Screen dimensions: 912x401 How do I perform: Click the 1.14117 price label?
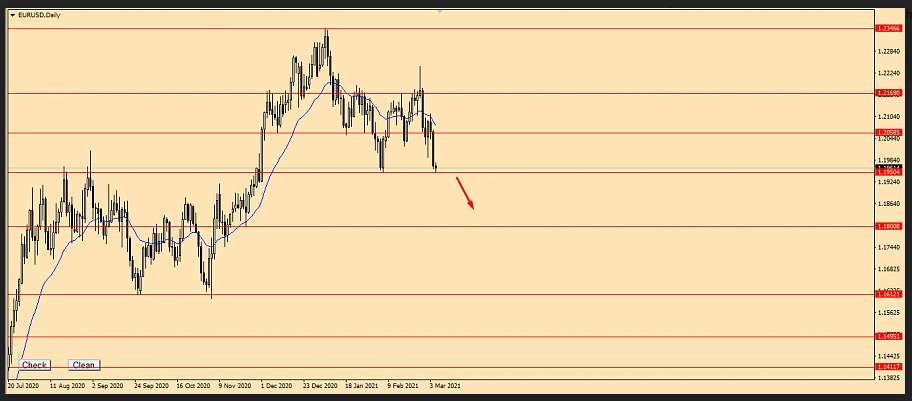[x=888, y=368]
